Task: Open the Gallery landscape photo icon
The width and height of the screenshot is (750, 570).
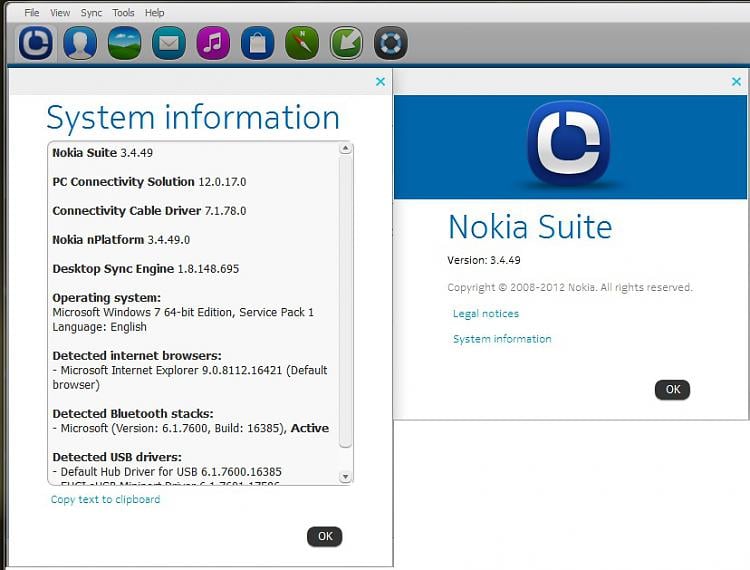Action: click(124, 43)
